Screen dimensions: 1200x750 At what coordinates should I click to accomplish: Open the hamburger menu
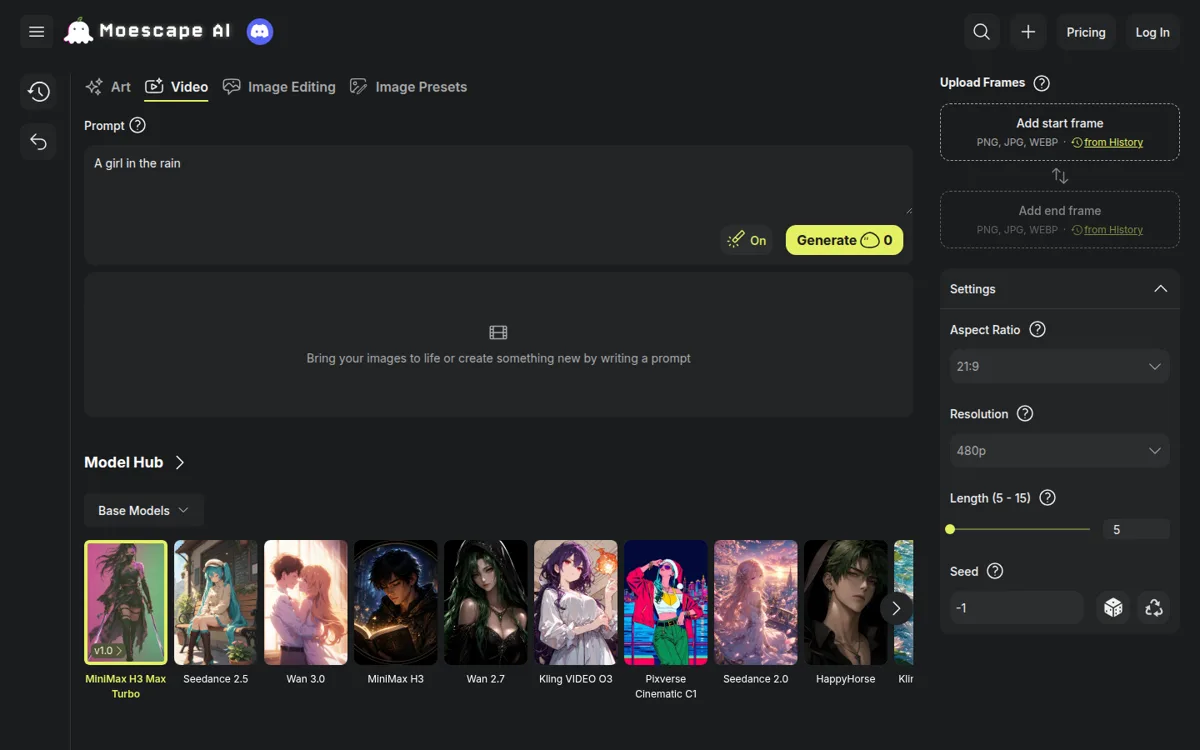(x=37, y=32)
